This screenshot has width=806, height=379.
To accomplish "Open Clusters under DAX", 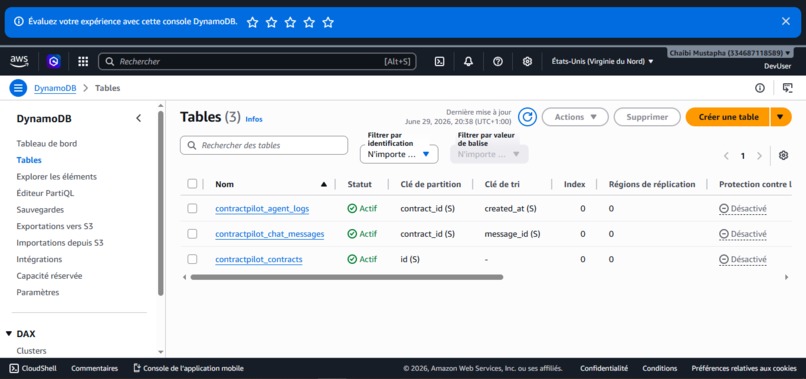I will tap(31, 351).
